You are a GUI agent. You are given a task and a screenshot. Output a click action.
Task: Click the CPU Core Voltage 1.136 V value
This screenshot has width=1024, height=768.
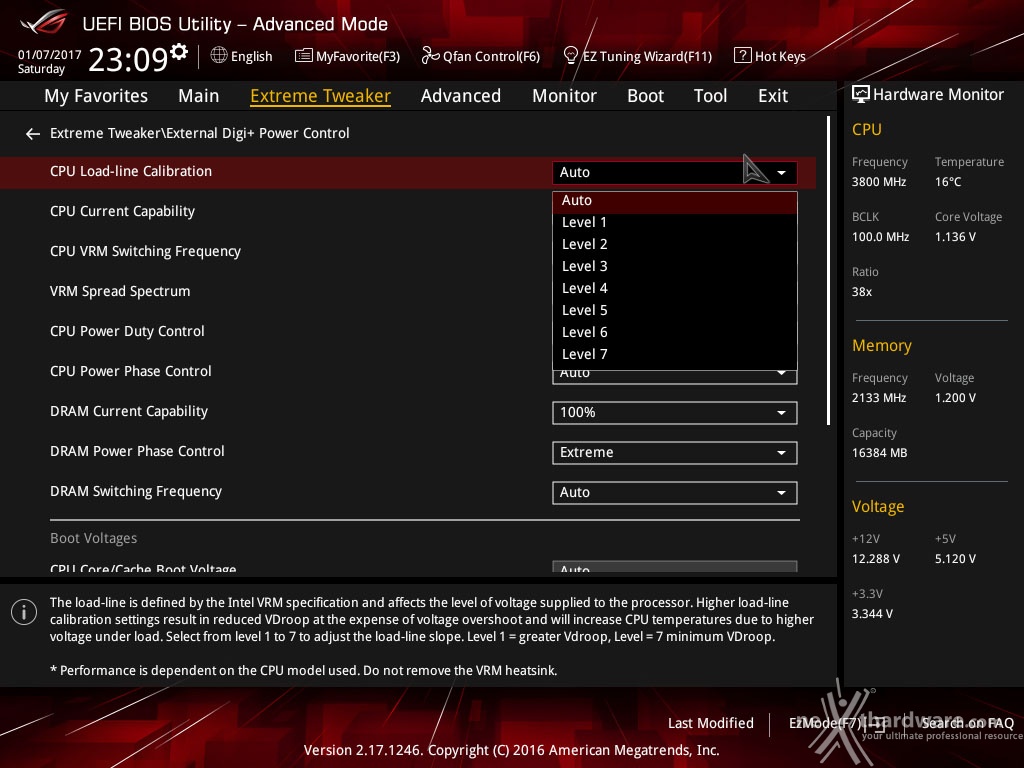955,237
